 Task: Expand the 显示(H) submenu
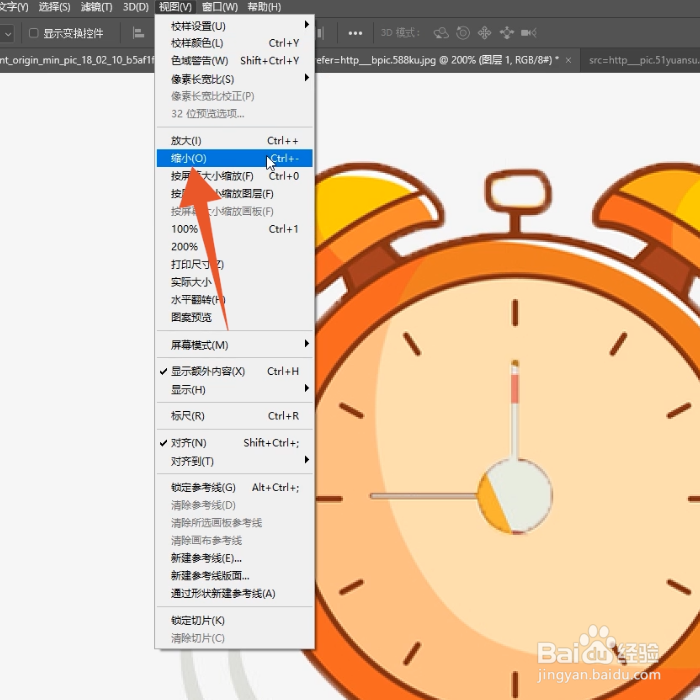click(x=234, y=390)
